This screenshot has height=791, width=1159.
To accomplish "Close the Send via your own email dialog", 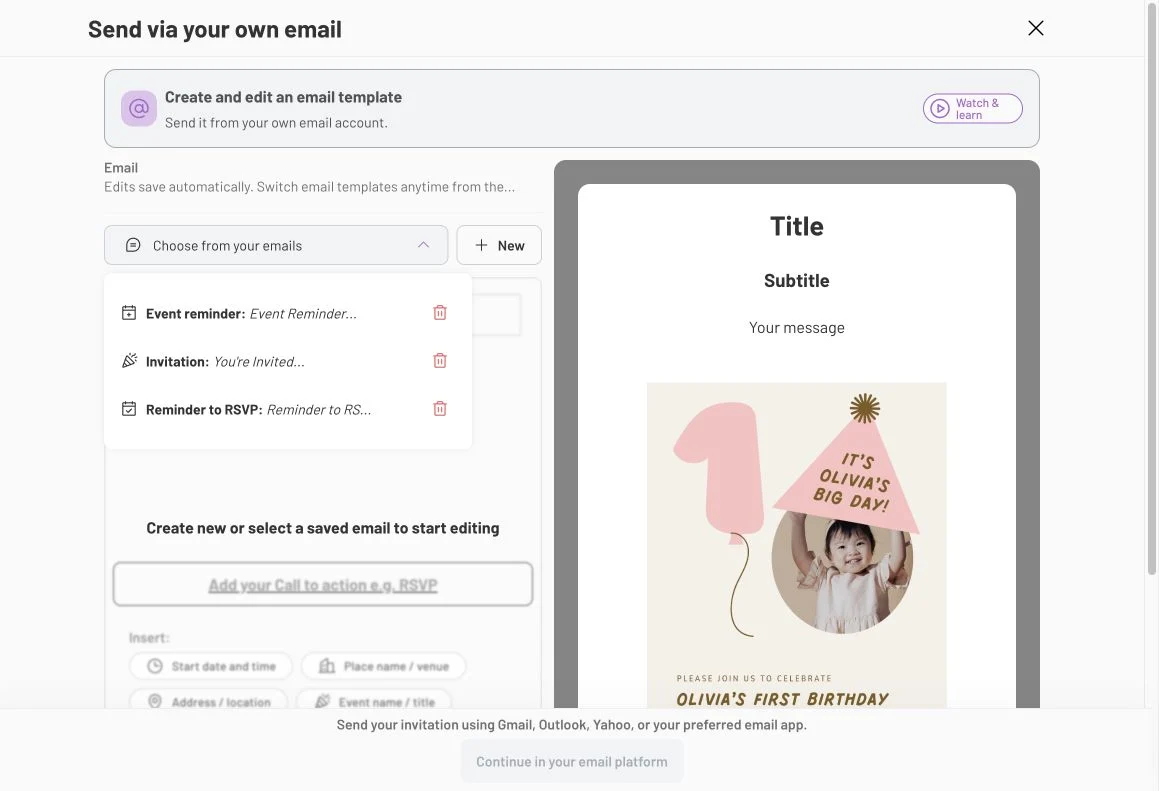I will tap(1036, 28).
